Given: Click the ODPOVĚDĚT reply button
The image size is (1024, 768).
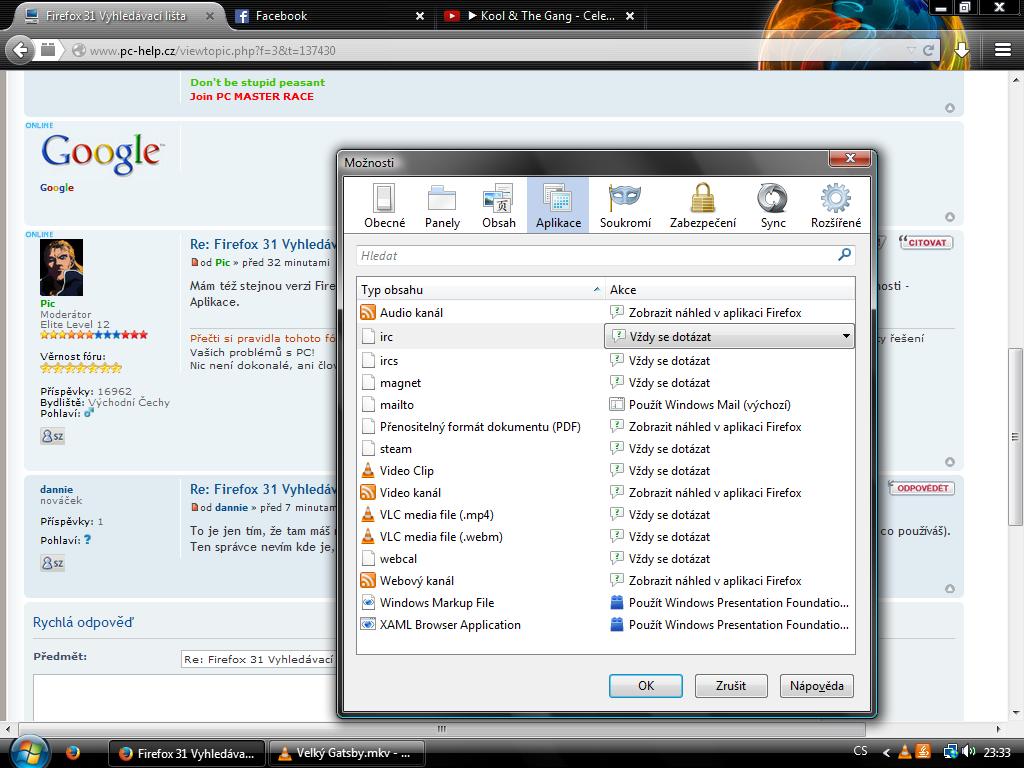Looking at the screenshot, I should pyautogui.click(x=921, y=488).
